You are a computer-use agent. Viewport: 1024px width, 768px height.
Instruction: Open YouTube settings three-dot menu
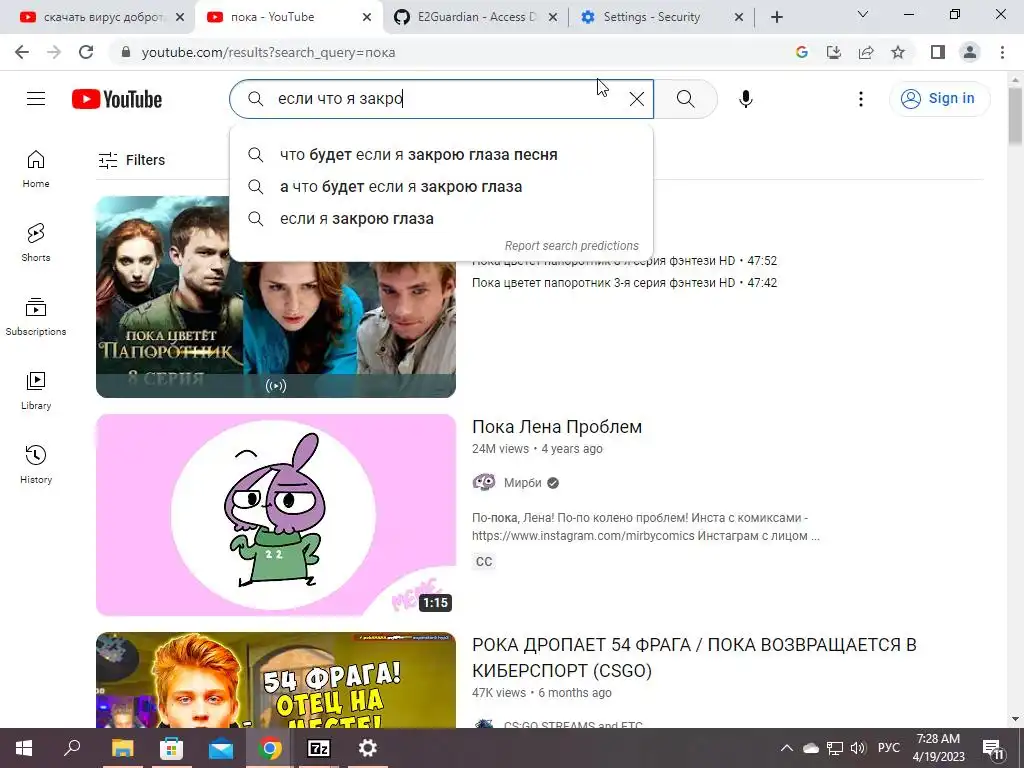click(x=861, y=99)
